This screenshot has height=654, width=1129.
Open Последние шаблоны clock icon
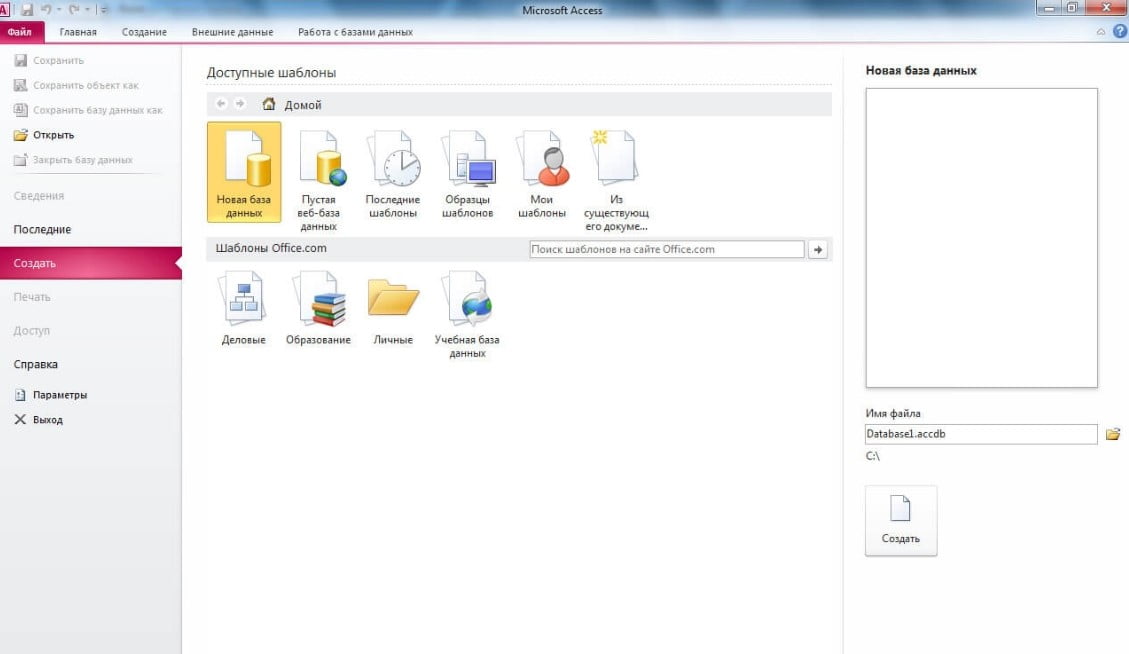[392, 174]
